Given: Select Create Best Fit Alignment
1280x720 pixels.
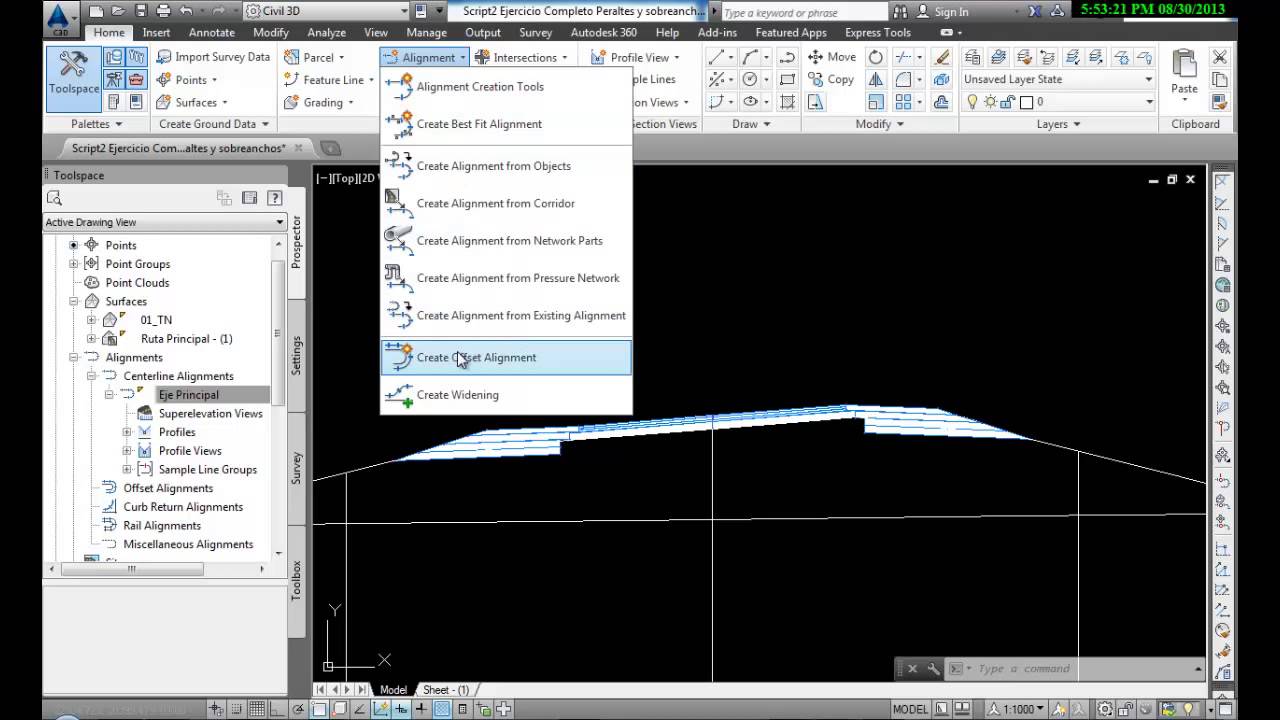Looking at the screenshot, I should click(506, 124).
